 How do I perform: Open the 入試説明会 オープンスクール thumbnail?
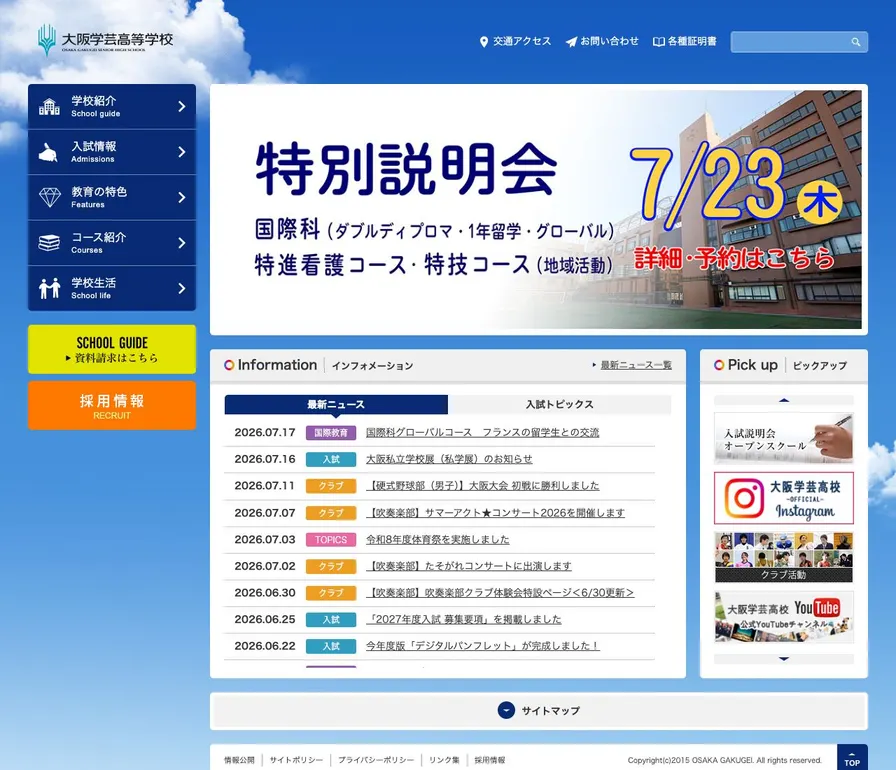click(783, 438)
